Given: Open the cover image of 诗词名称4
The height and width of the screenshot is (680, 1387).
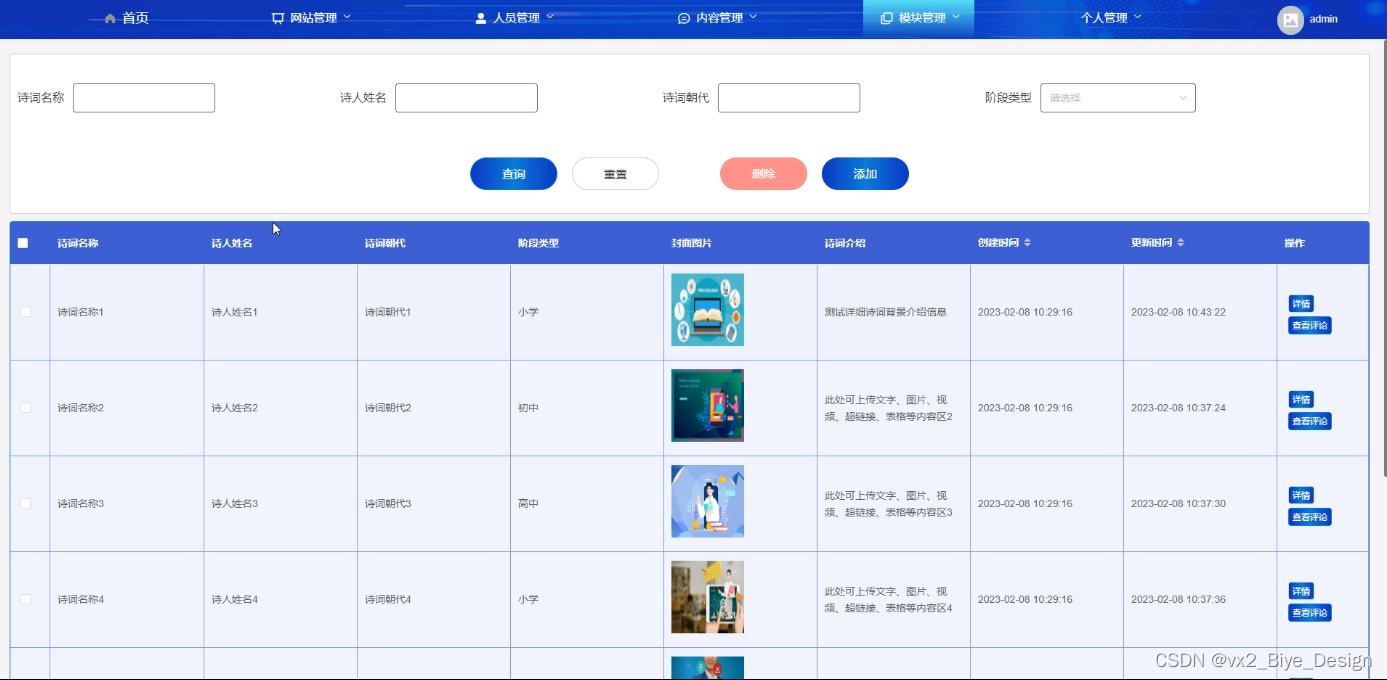Looking at the screenshot, I should (707, 597).
